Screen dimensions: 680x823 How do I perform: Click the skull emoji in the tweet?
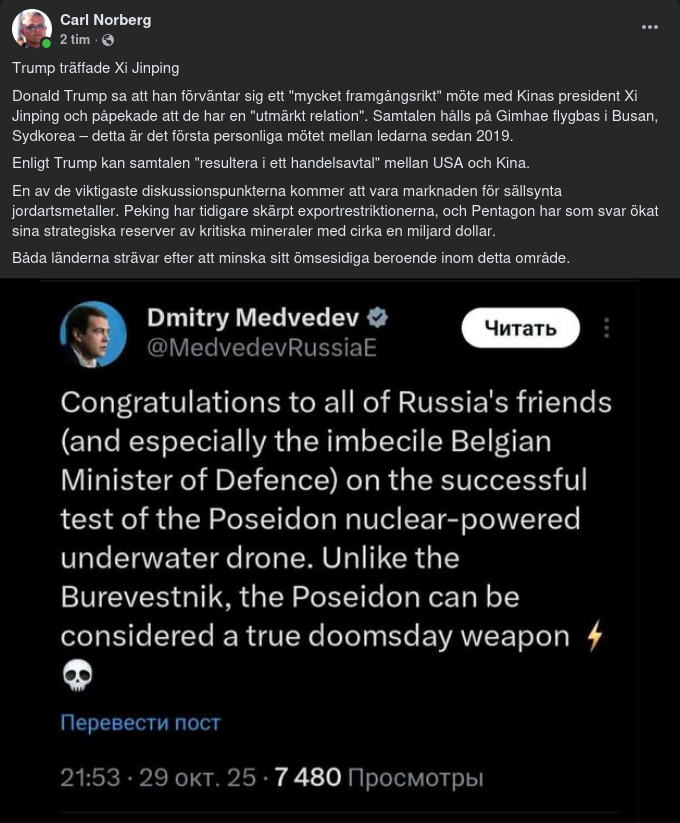77,676
